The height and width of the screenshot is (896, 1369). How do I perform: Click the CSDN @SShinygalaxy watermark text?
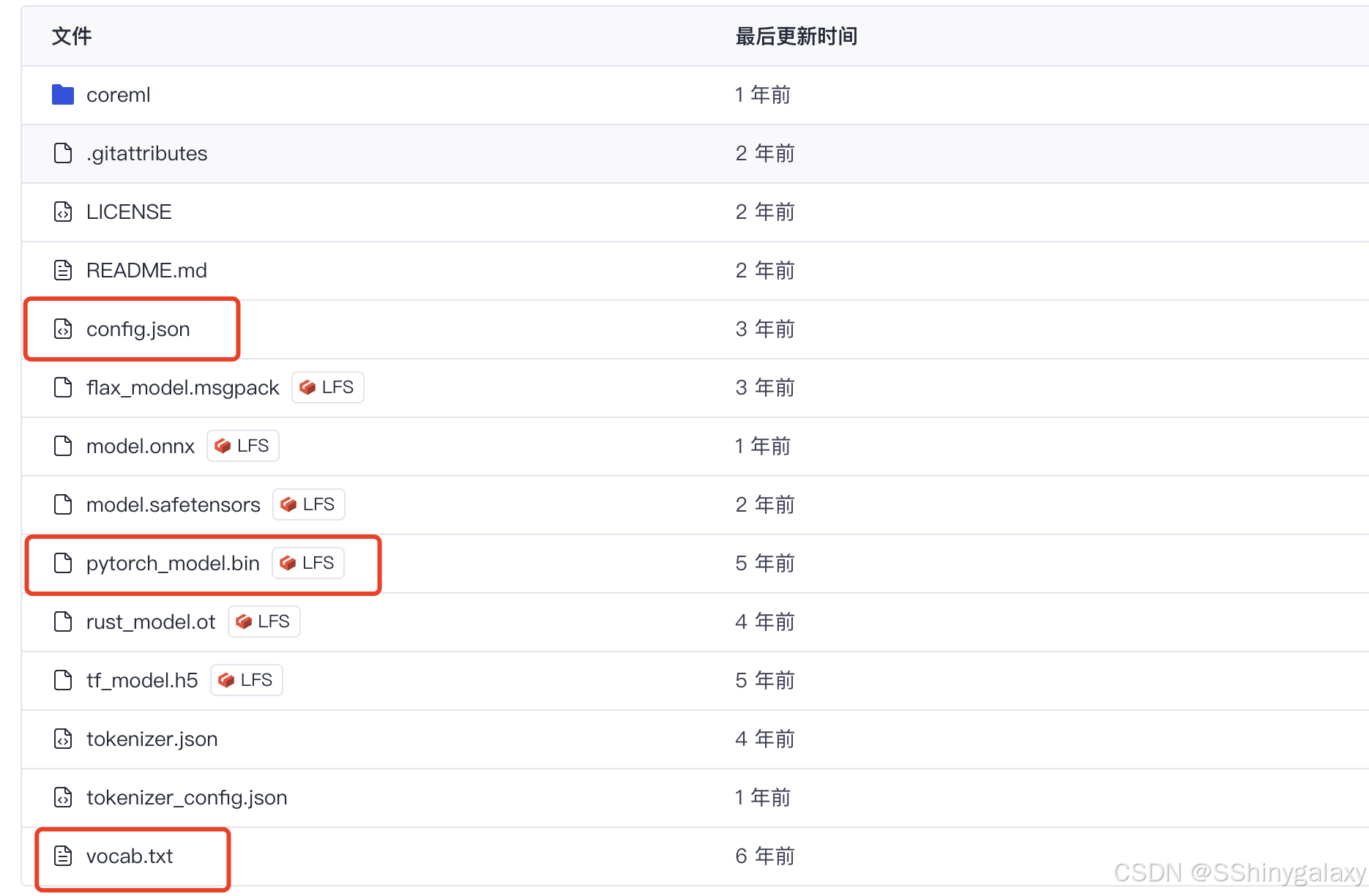pyautogui.click(x=1239, y=873)
